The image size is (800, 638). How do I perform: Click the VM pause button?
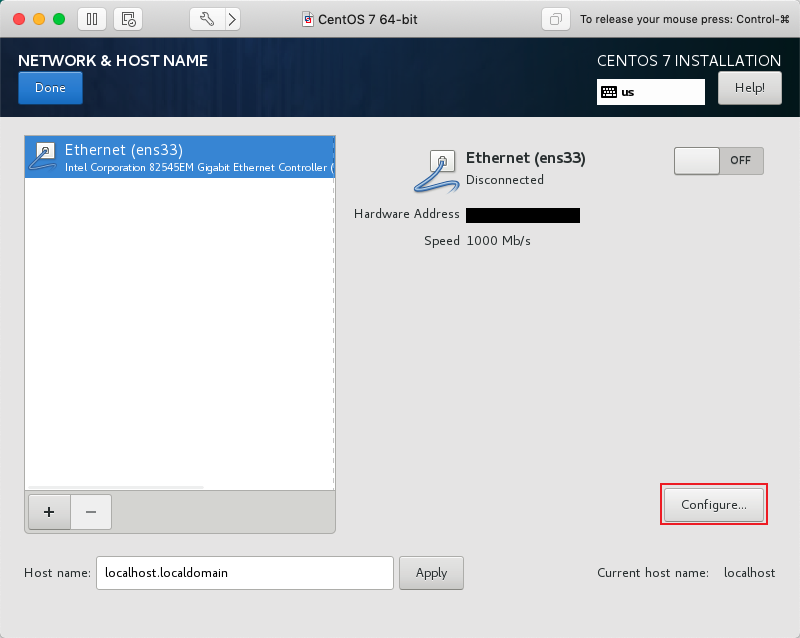[x=92, y=19]
